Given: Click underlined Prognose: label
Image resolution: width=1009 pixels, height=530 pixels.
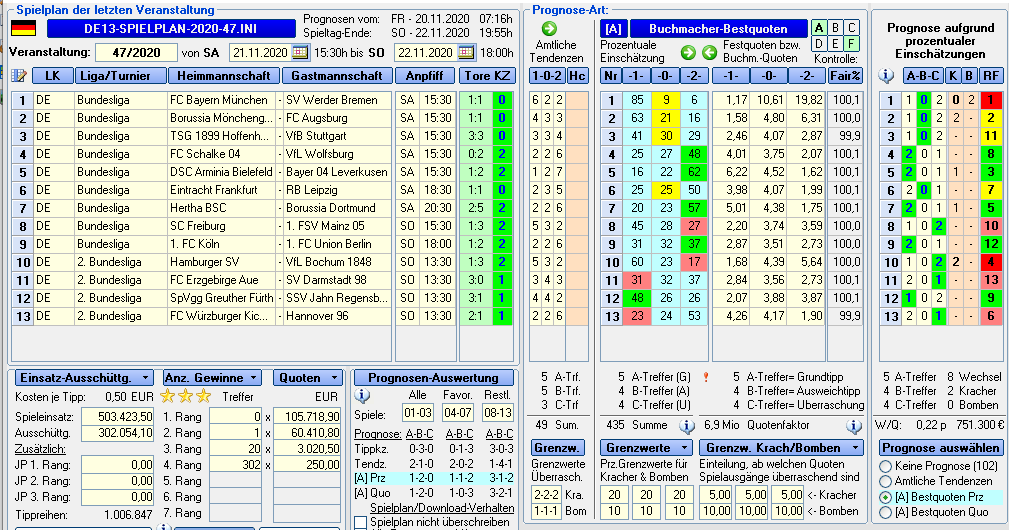Looking at the screenshot, I should 378,434.
